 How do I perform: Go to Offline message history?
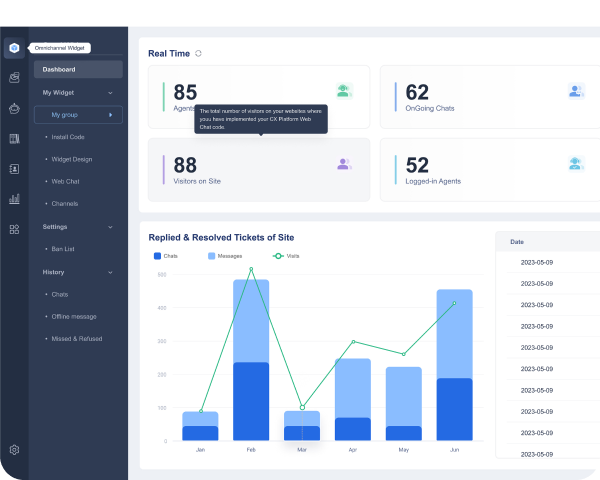76,316
